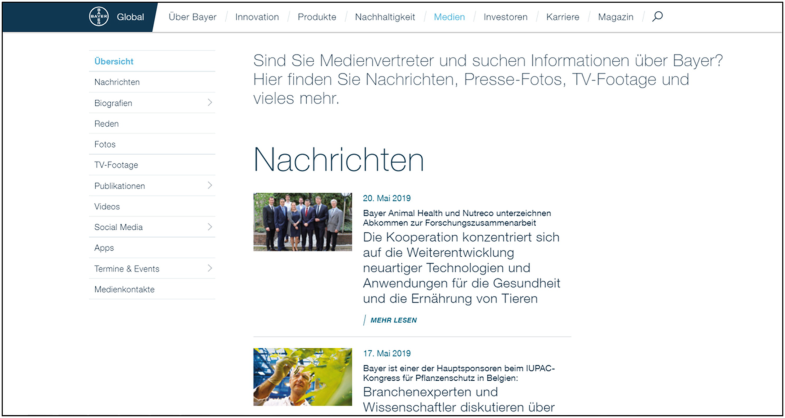Open the Magazin menu
785x418 pixels.
coord(615,17)
